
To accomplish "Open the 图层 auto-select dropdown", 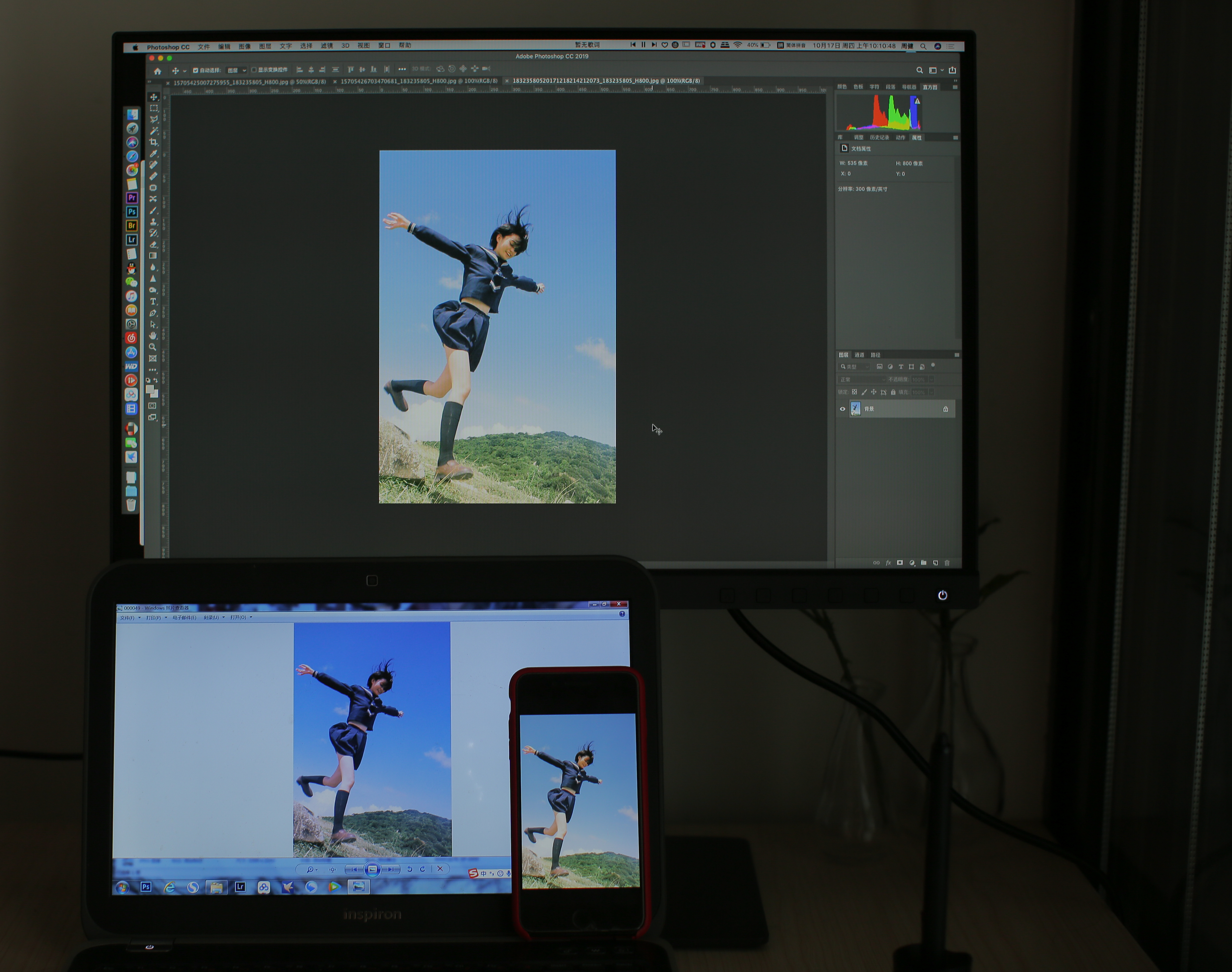I will 237,71.
